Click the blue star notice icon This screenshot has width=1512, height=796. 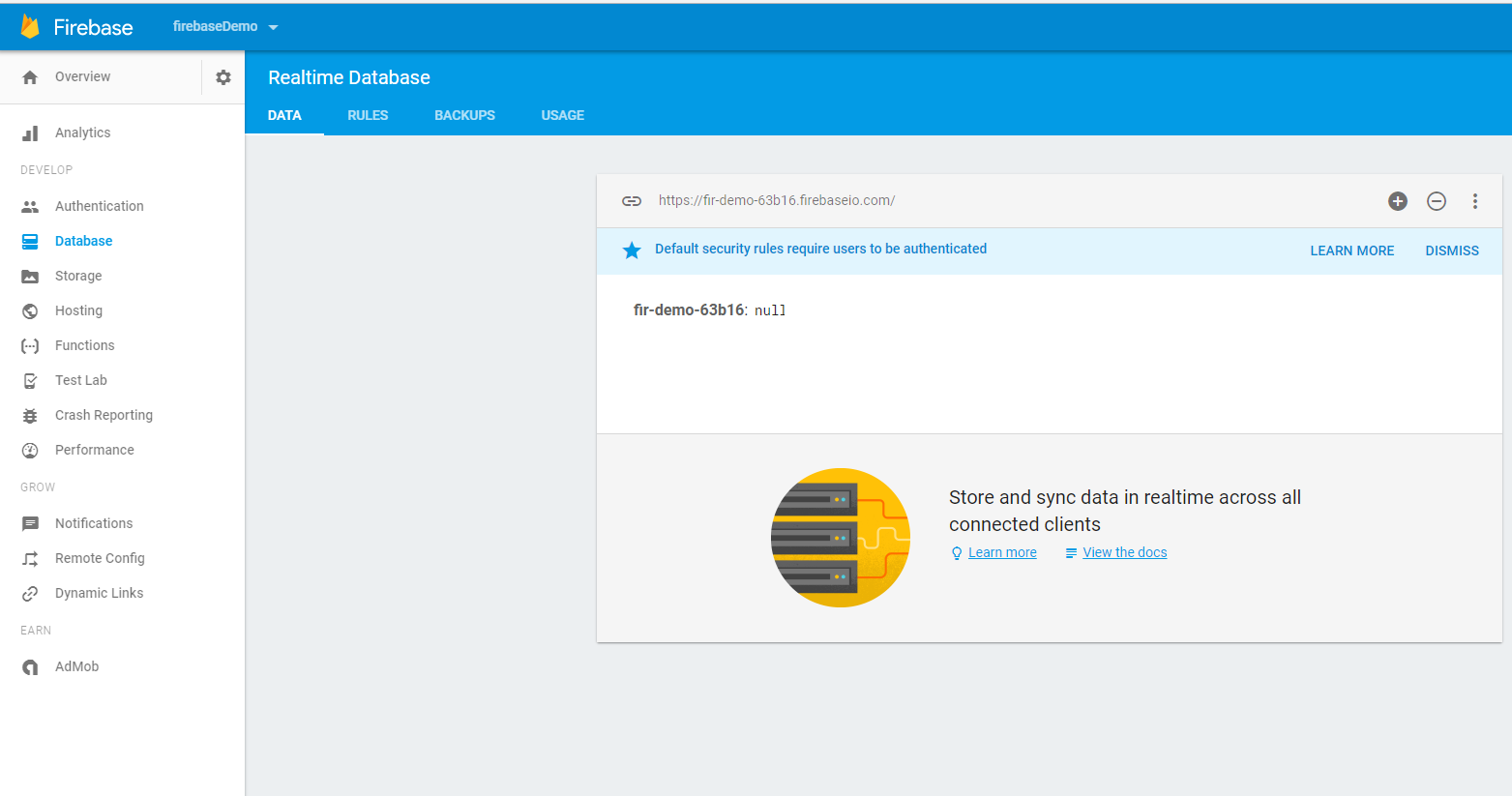632,251
